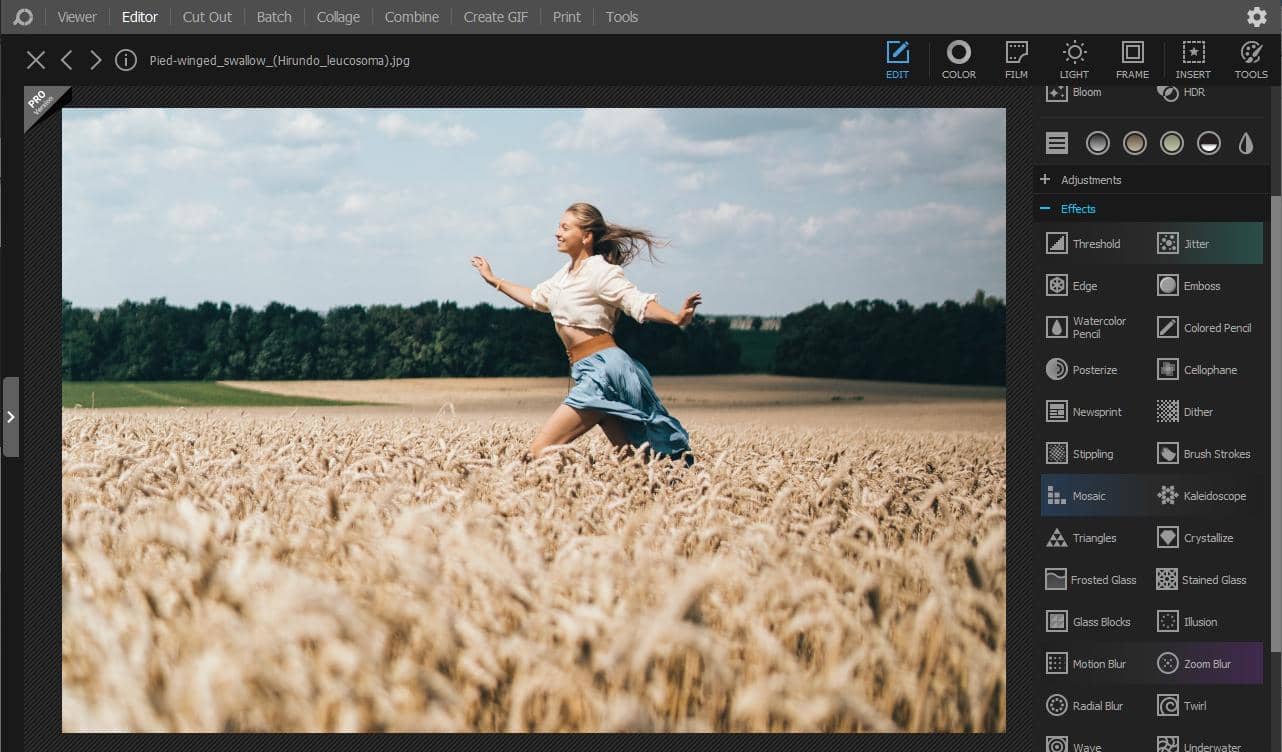Expand the left sidebar panel
Image resolution: width=1282 pixels, height=752 pixels.
13,417
